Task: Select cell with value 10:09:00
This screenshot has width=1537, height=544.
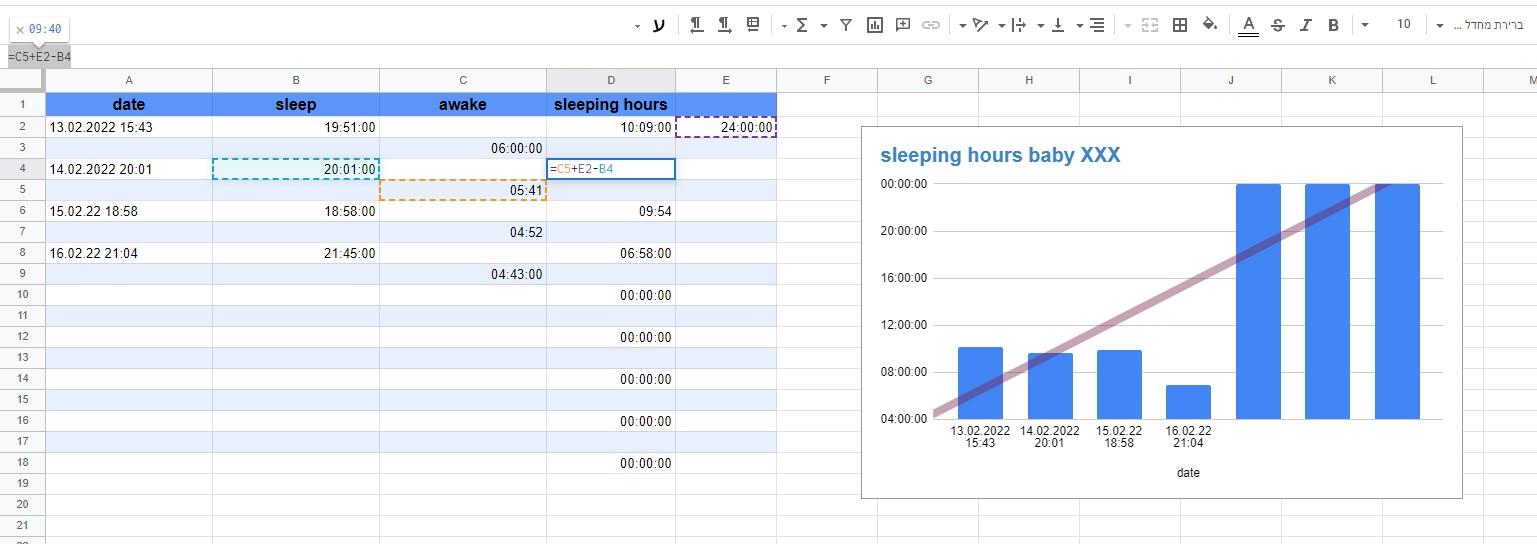Action: [611, 127]
